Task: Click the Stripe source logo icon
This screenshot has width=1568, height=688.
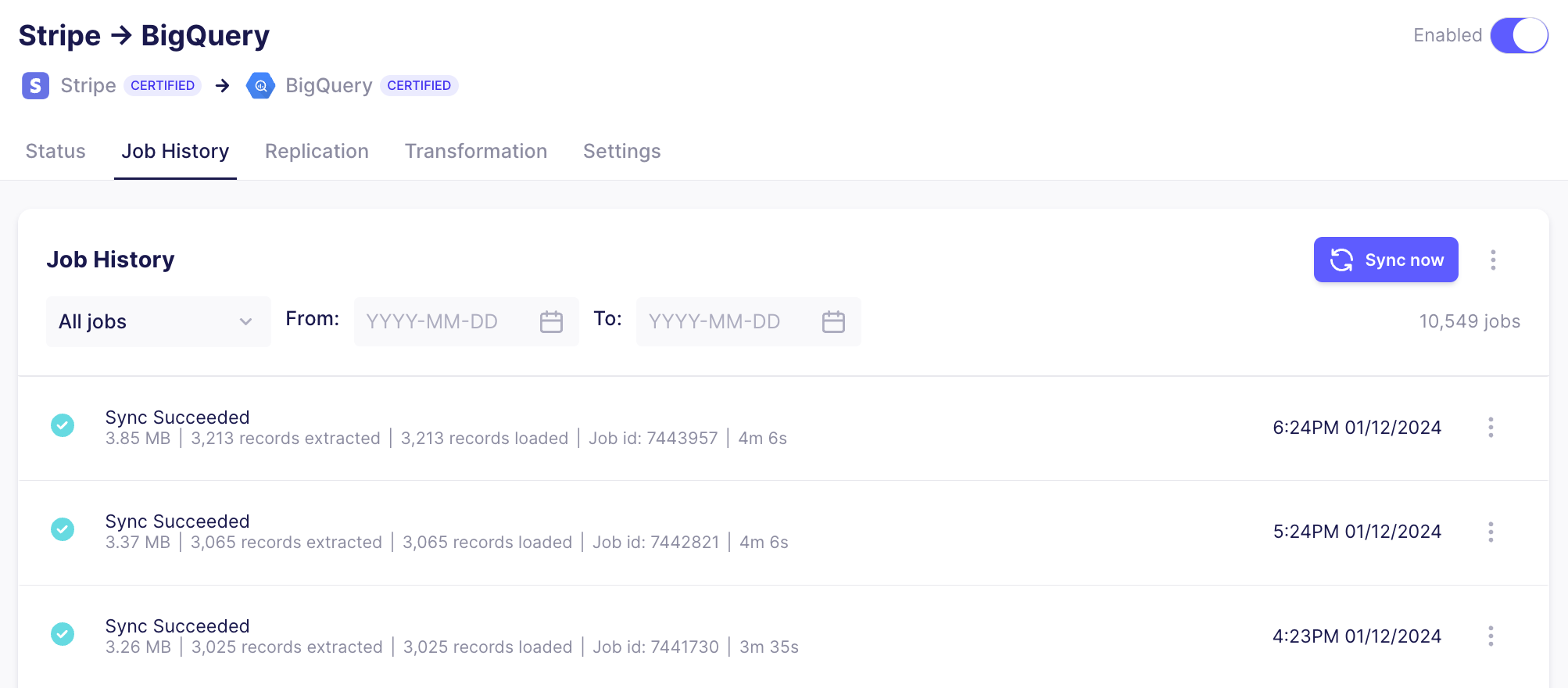Action: coord(35,86)
